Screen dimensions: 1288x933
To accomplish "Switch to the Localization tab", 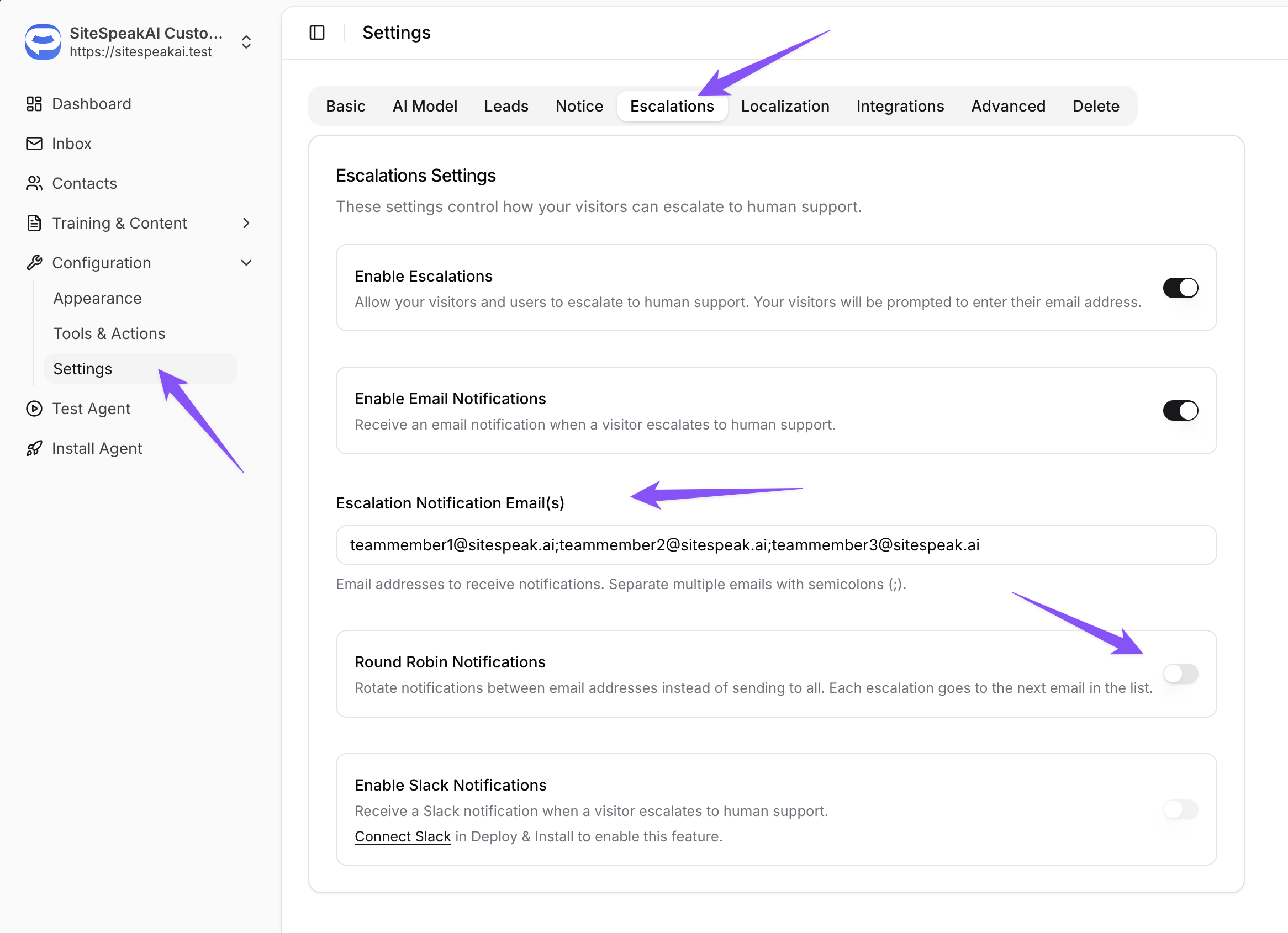I will point(785,106).
